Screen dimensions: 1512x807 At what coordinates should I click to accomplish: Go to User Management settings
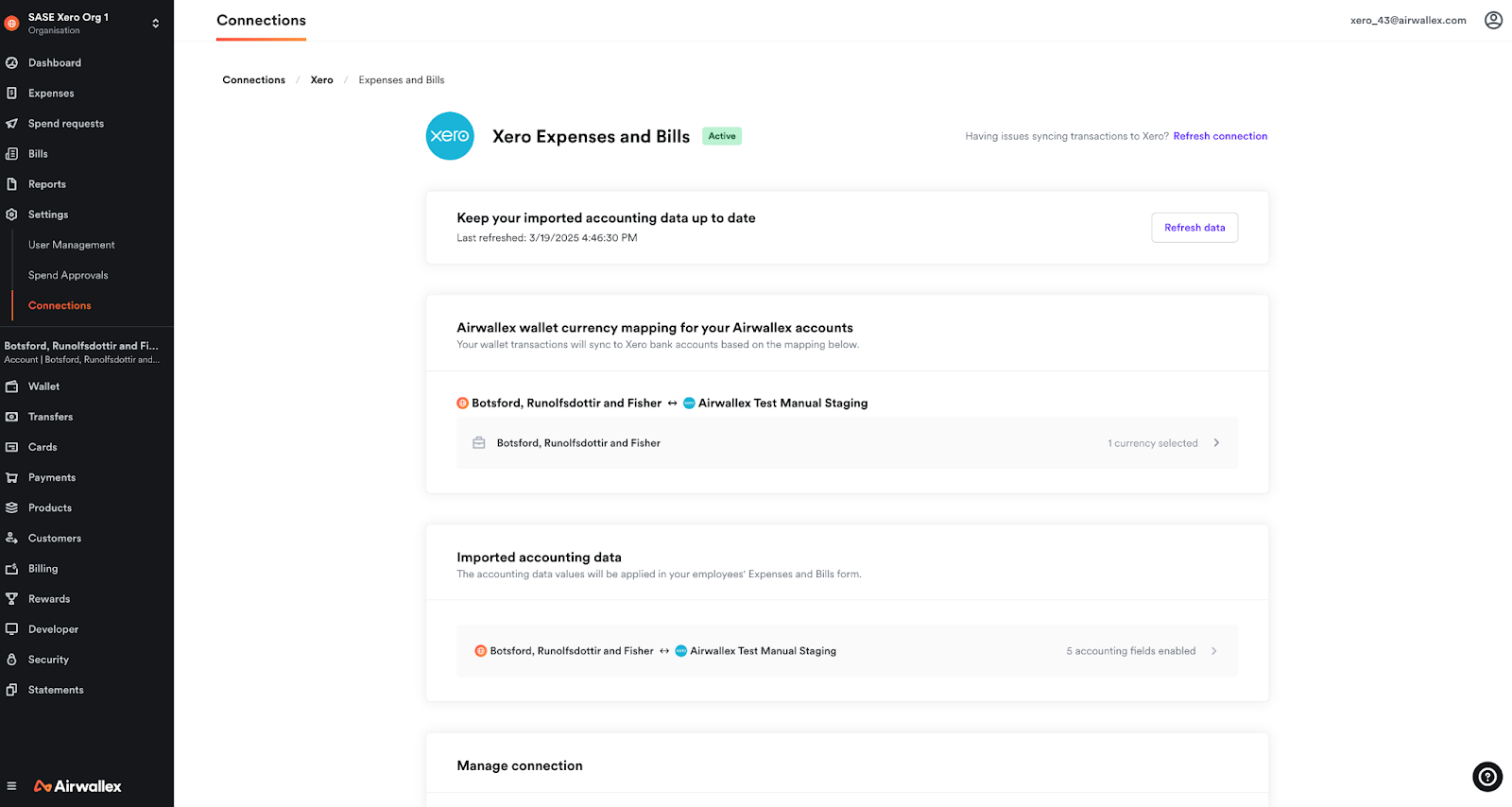click(x=72, y=245)
